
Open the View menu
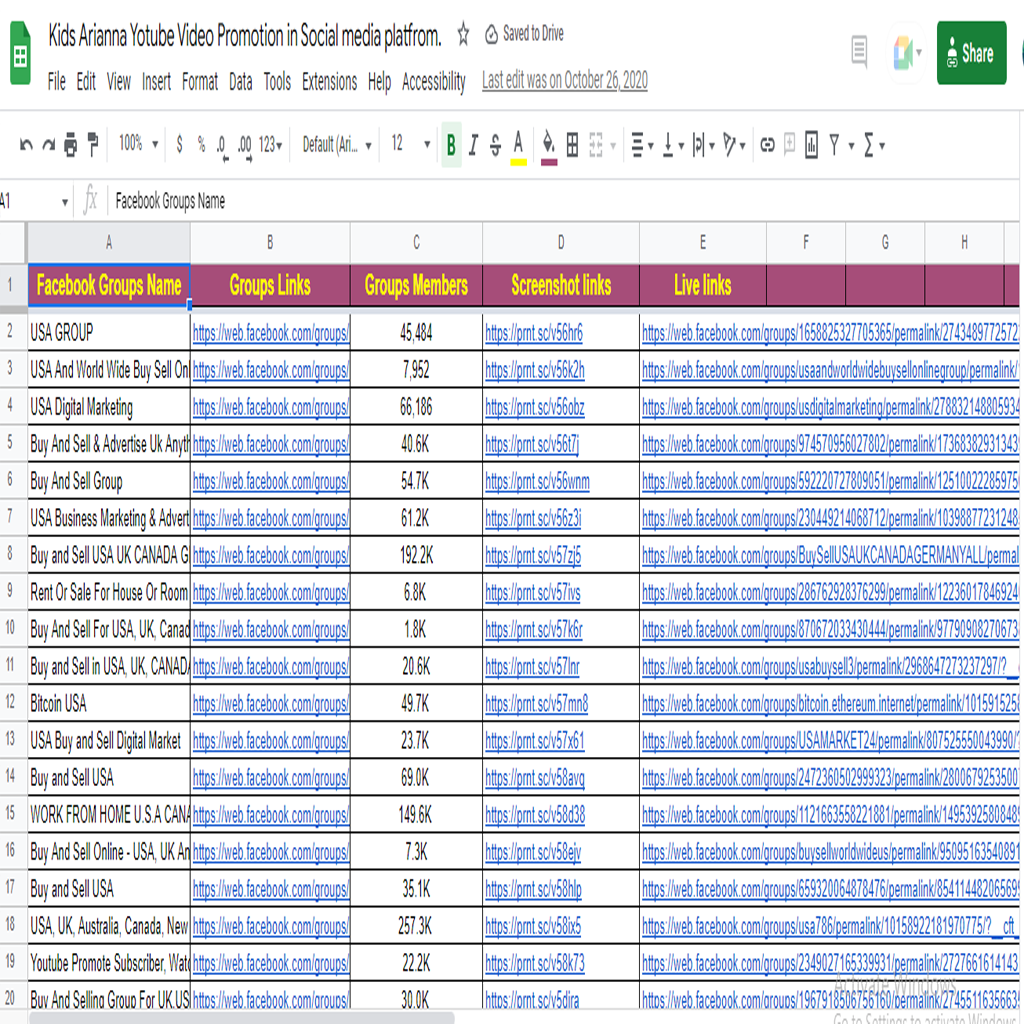[x=119, y=82]
